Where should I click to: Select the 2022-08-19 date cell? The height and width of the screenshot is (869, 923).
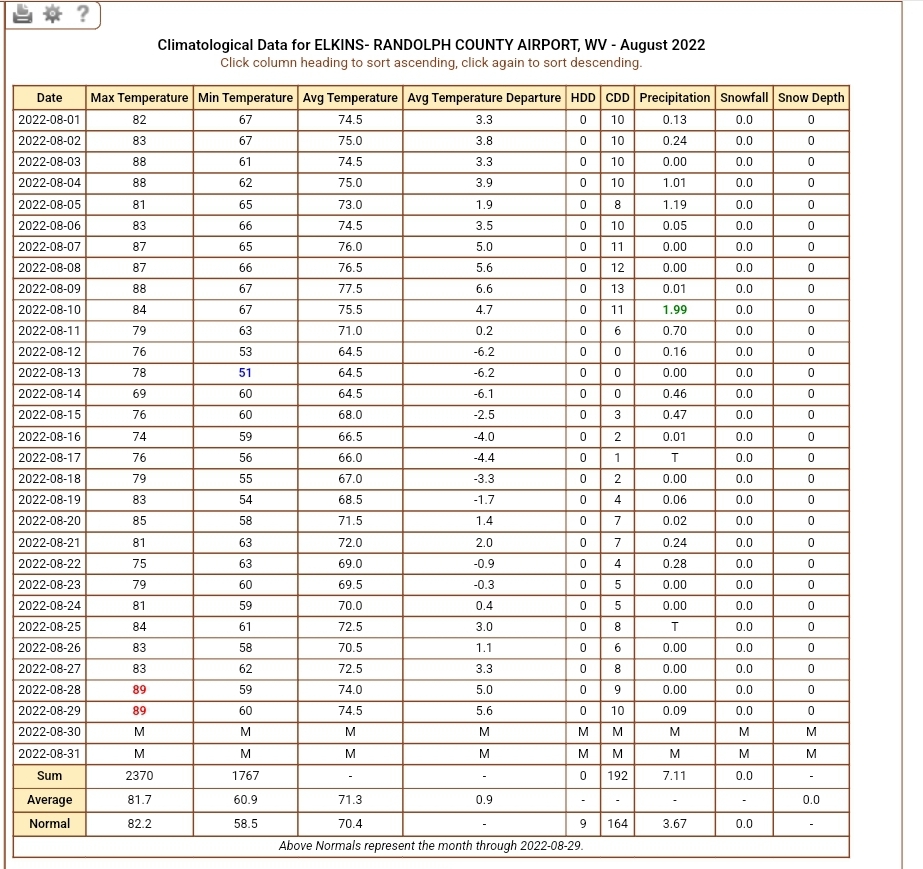[49, 500]
